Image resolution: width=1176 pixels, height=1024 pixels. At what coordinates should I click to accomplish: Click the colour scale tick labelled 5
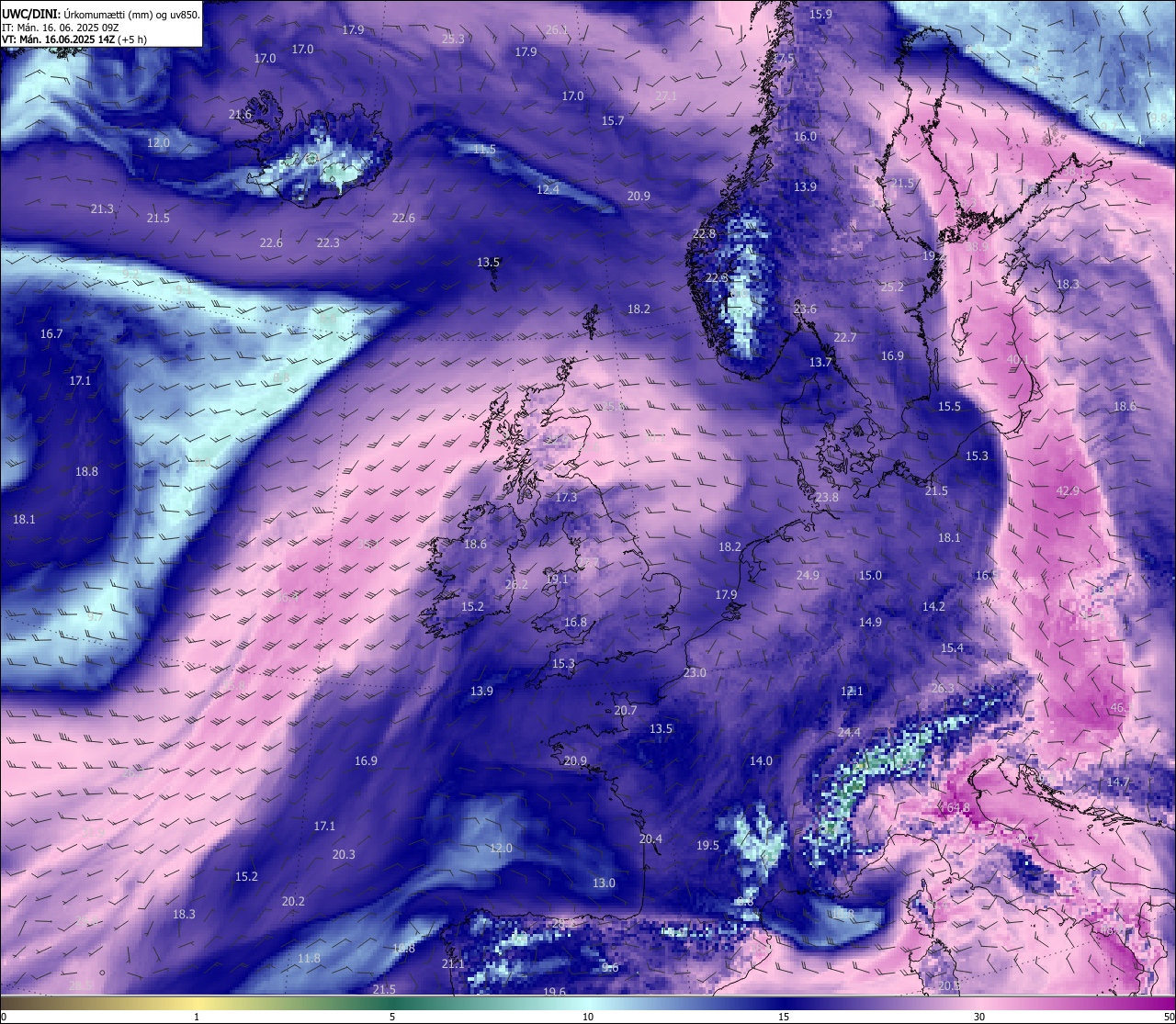point(392,1017)
